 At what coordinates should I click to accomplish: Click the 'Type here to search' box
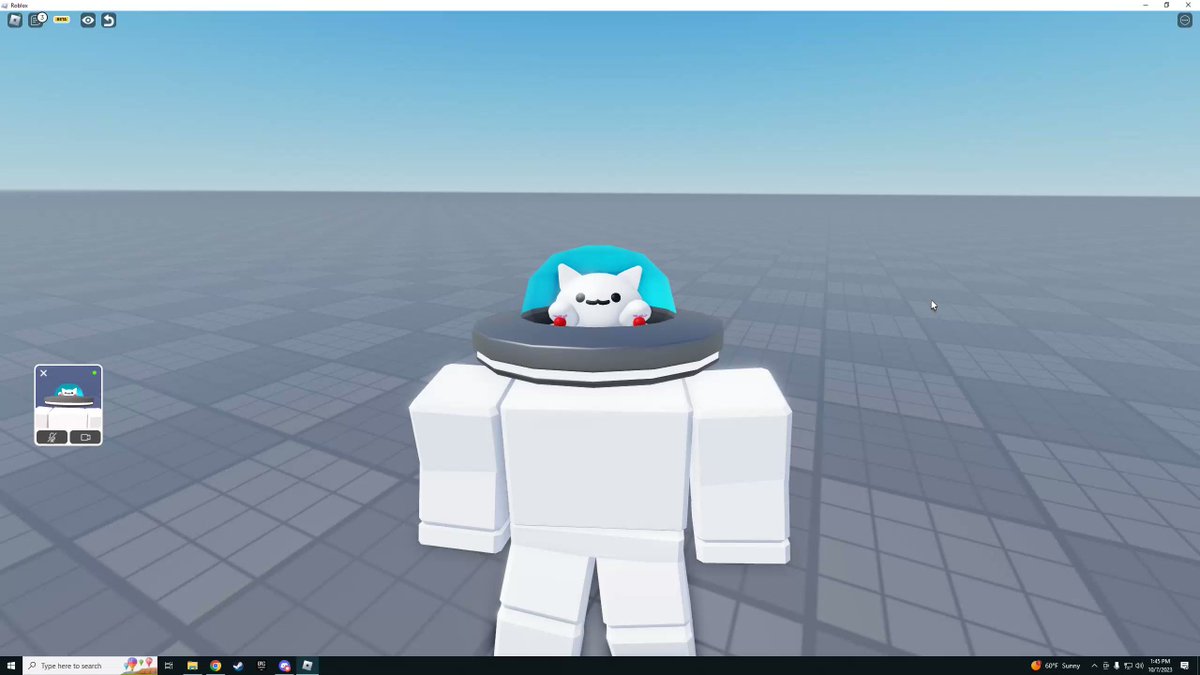92,665
